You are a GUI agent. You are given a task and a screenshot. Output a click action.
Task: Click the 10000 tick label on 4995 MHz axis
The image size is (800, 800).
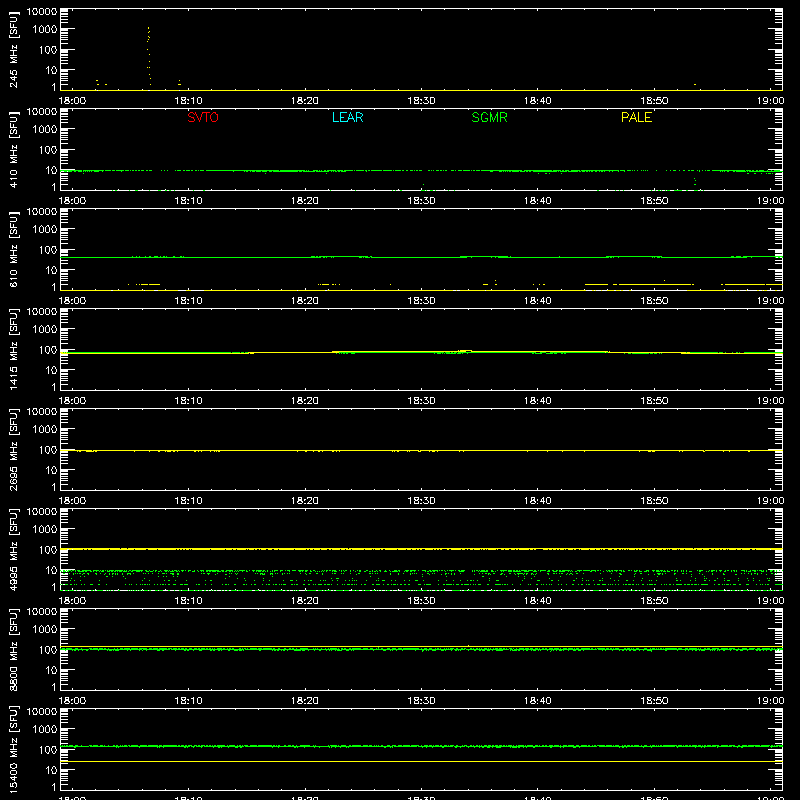pos(42,512)
